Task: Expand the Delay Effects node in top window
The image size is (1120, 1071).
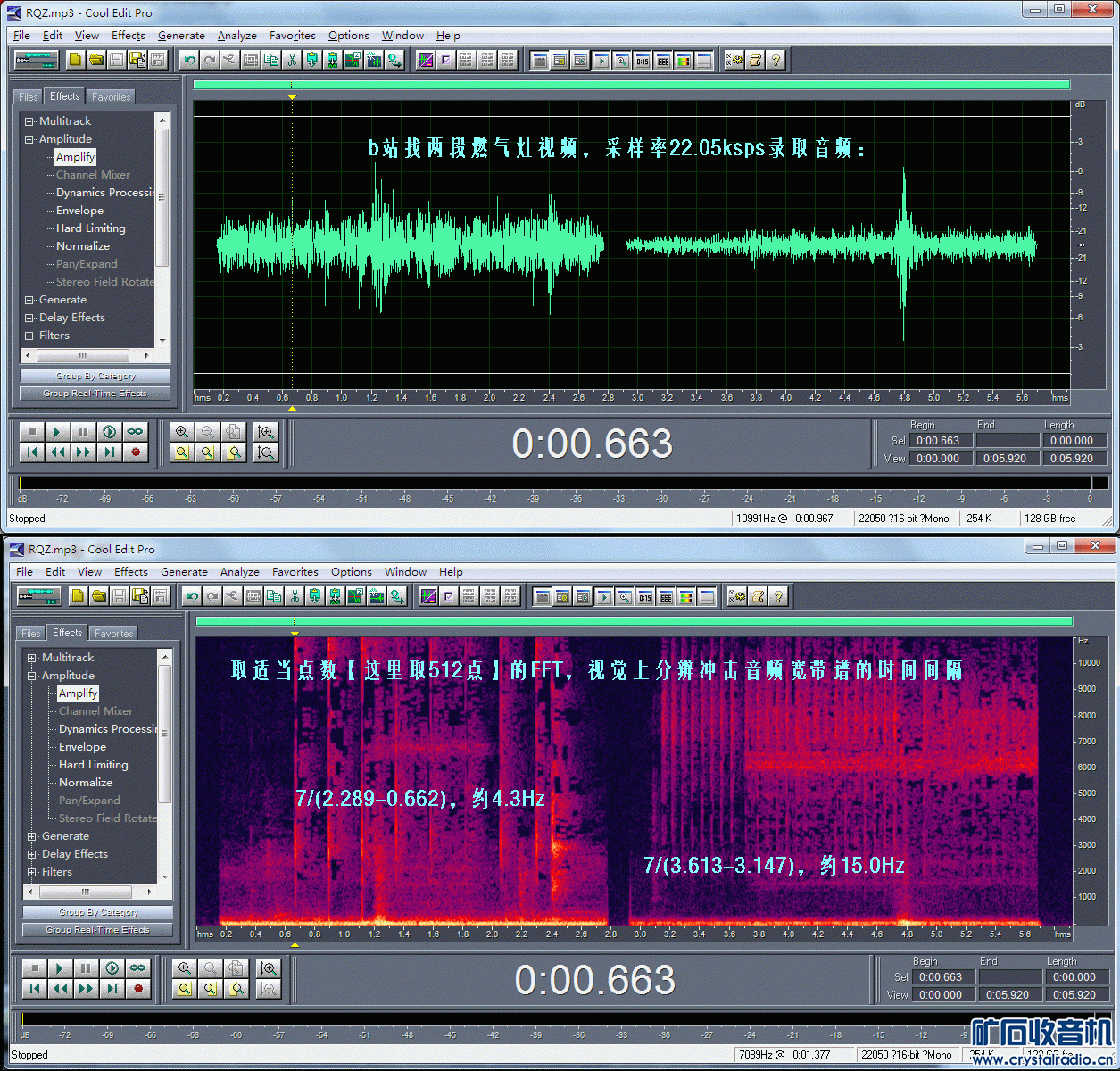Action: click(x=29, y=318)
